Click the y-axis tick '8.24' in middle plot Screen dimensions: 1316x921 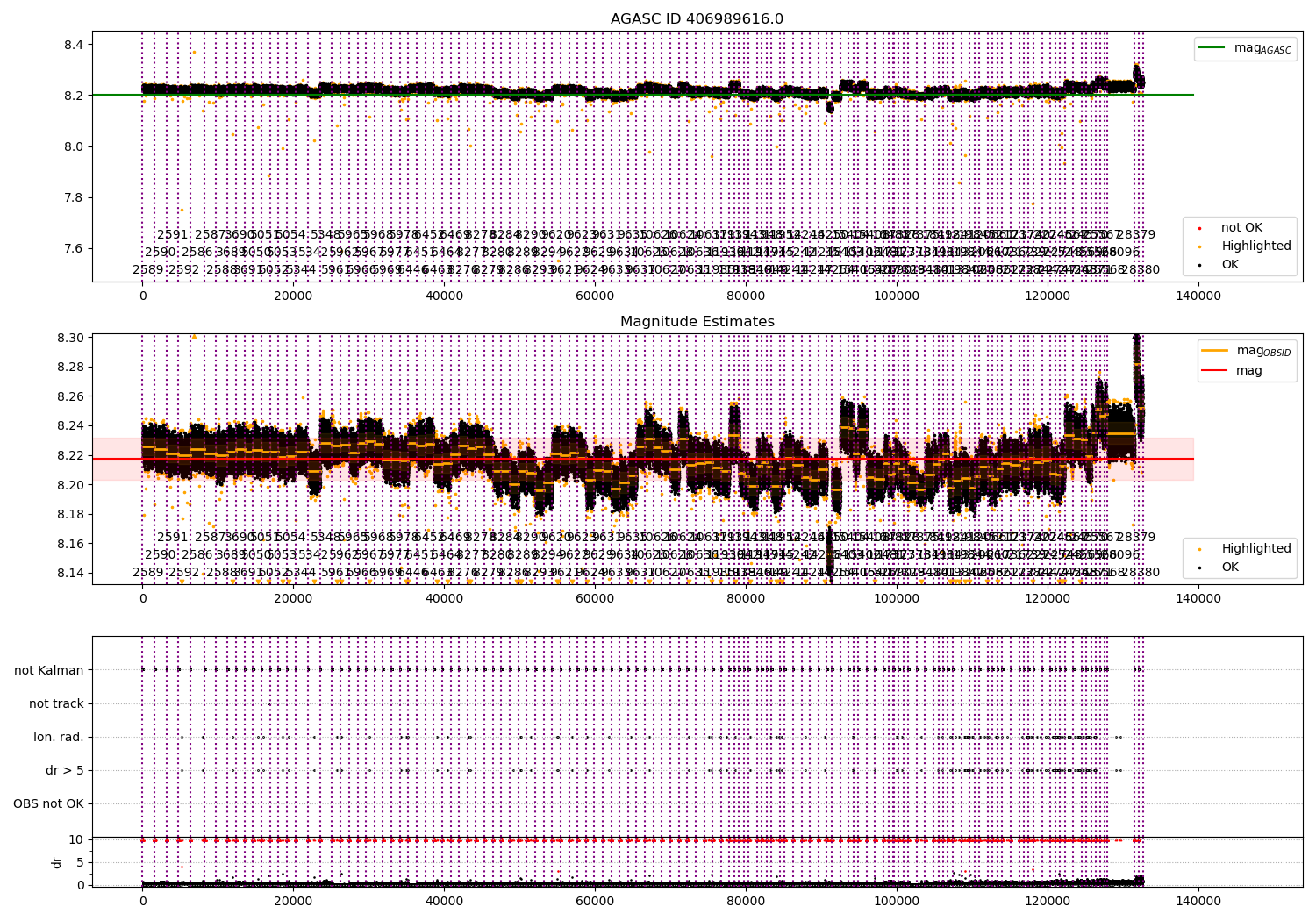(69, 426)
